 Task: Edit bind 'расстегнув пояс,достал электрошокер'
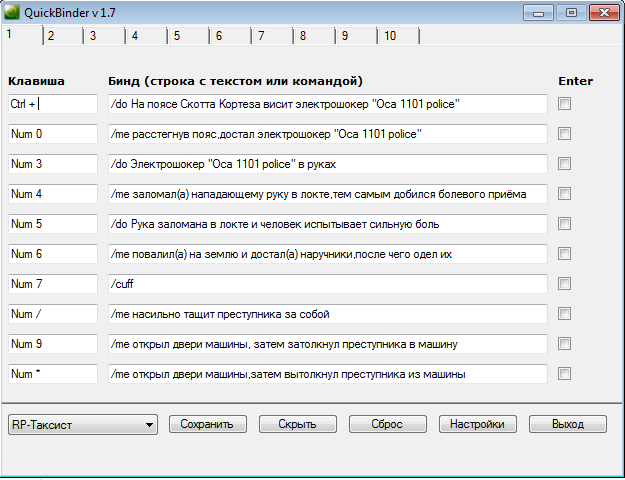click(x=328, y=134)
